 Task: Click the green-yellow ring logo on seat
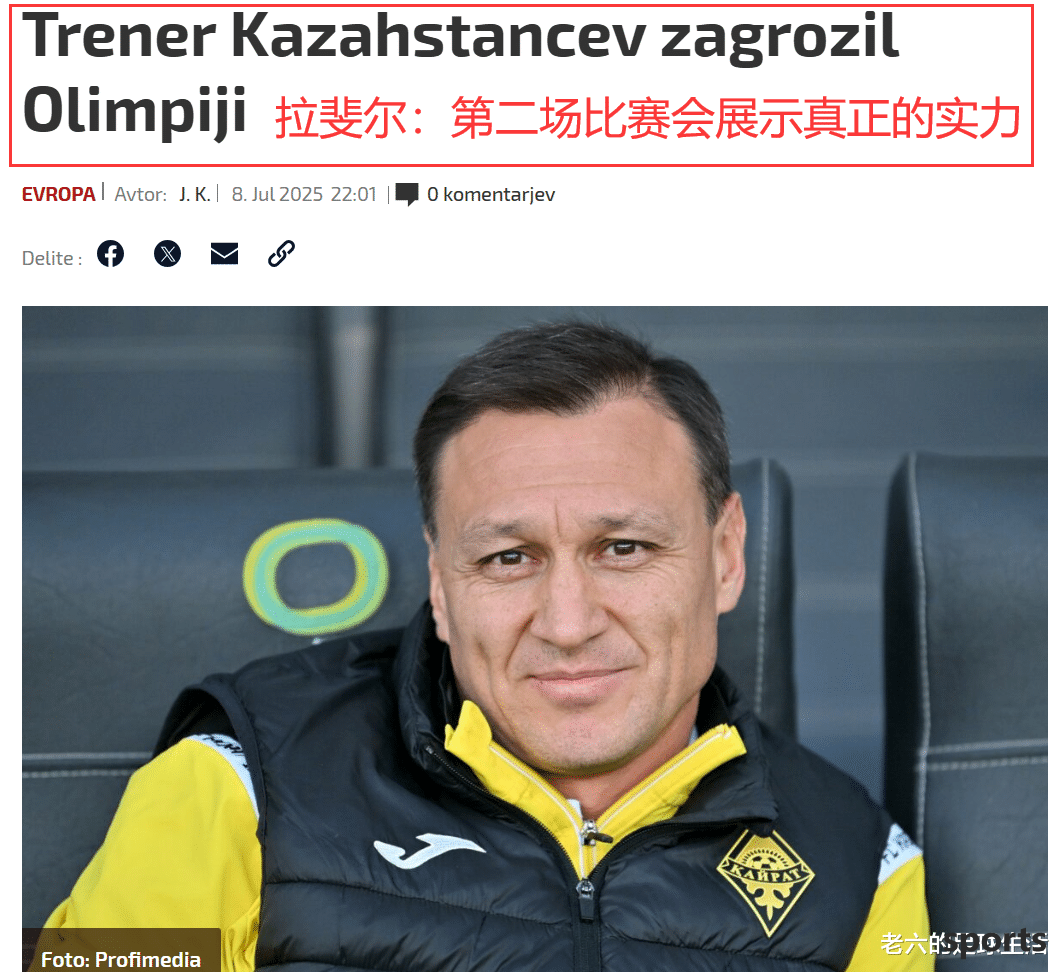(x=316, y=577)
